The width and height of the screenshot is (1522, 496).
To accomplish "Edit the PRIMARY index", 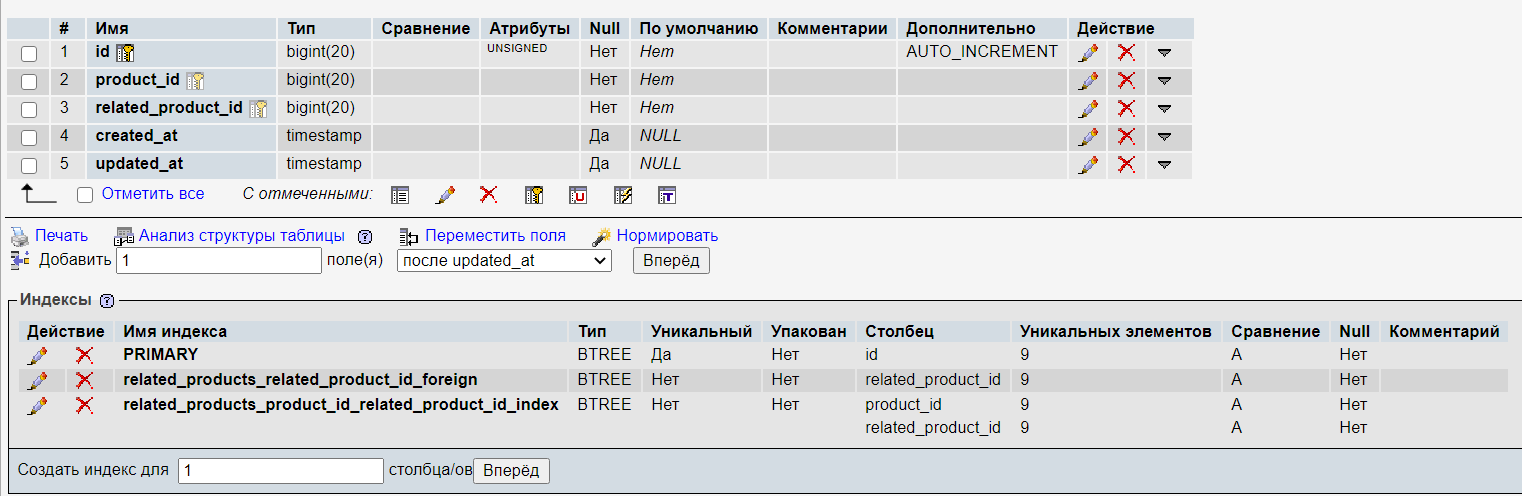I will click(38, 355).
